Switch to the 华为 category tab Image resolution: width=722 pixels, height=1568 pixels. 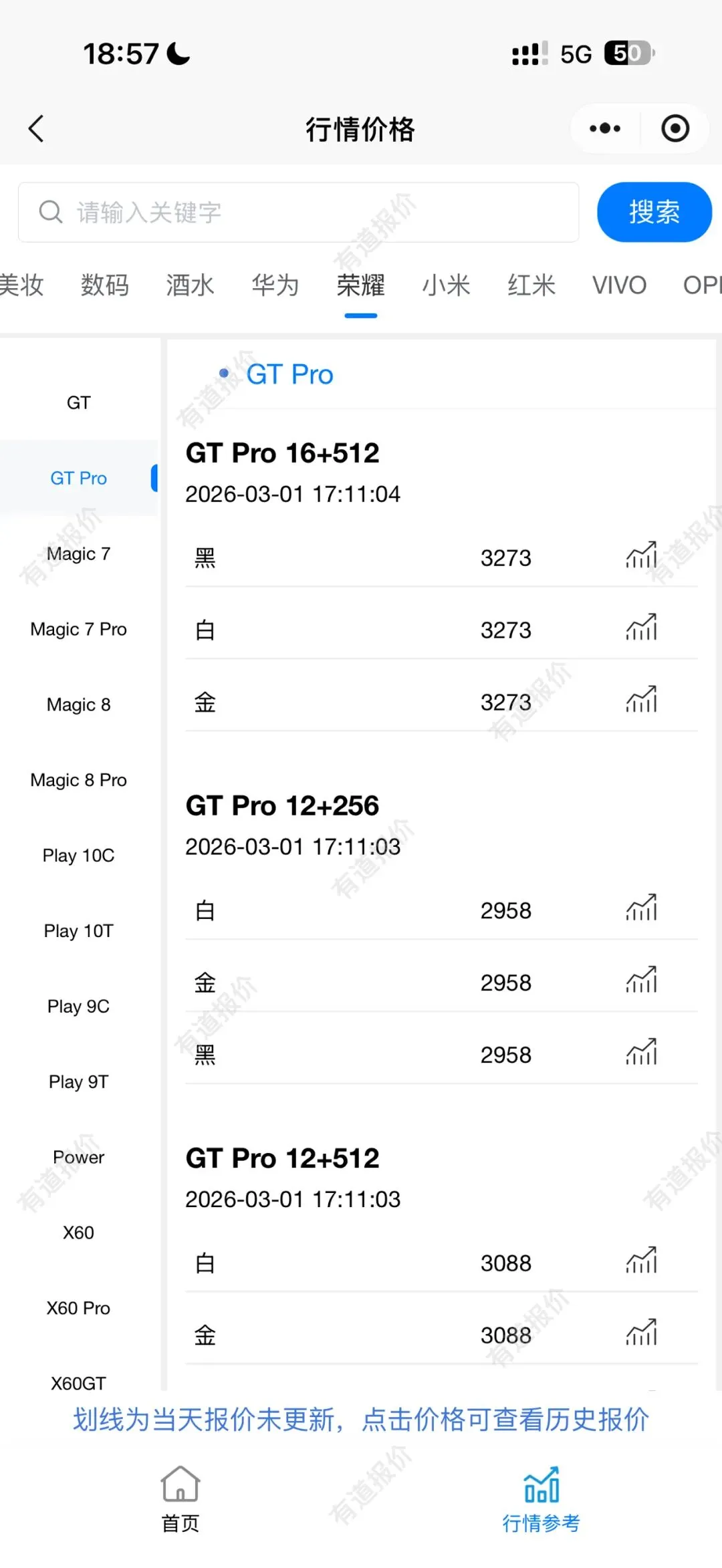(x=275, y=285)
